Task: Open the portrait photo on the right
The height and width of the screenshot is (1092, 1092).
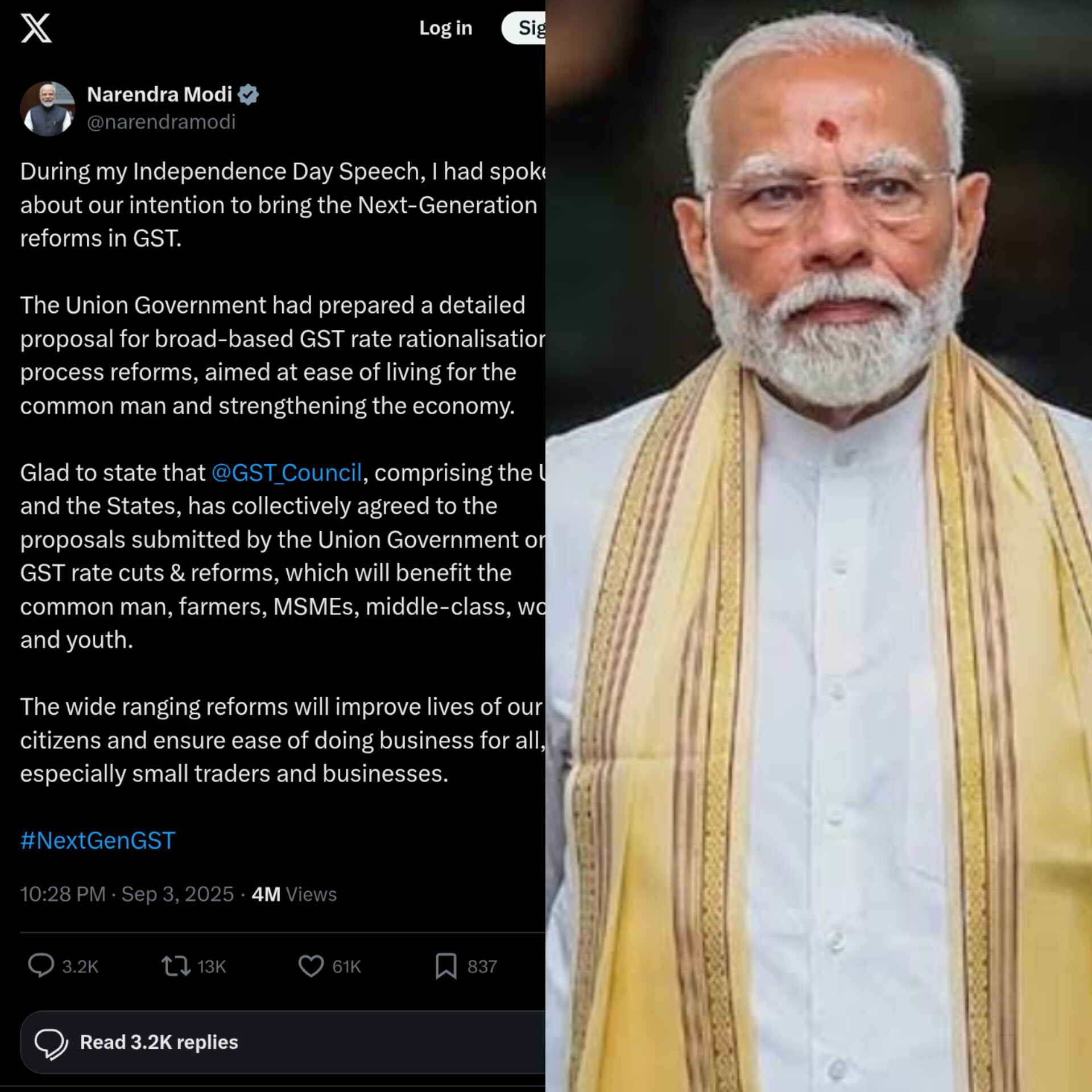Action: coord(819,546)
